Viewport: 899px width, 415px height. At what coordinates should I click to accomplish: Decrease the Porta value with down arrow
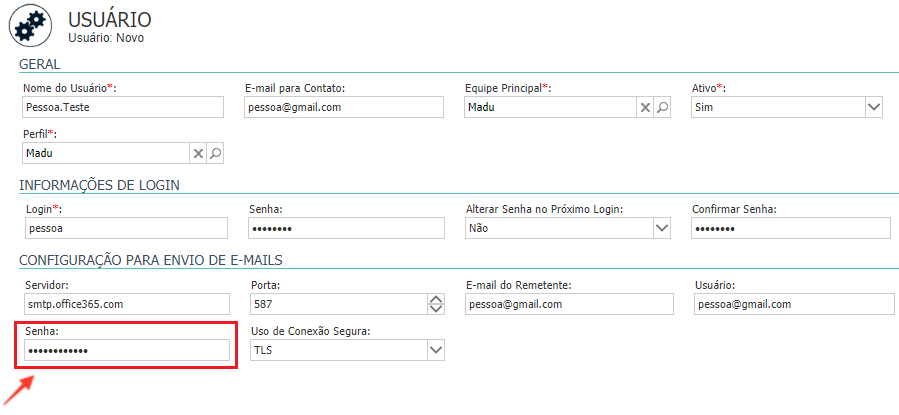click(x=436, y=309)
